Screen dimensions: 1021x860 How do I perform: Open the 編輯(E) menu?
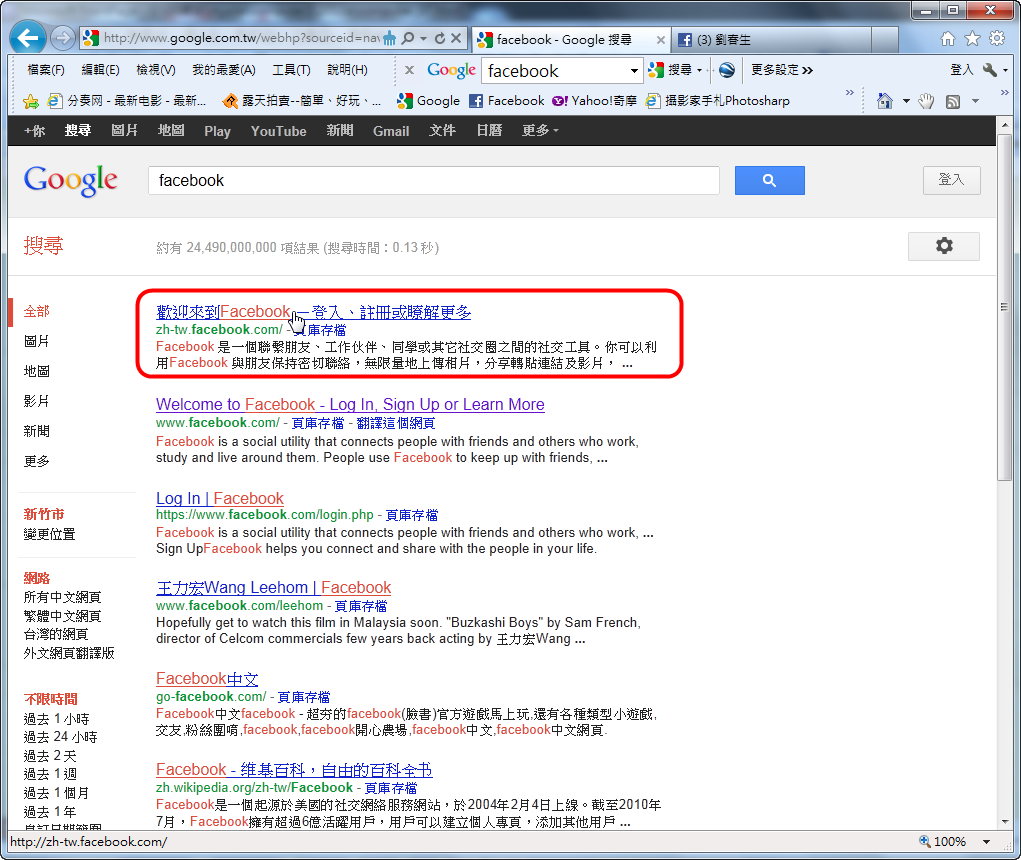(x=100, y=70)
